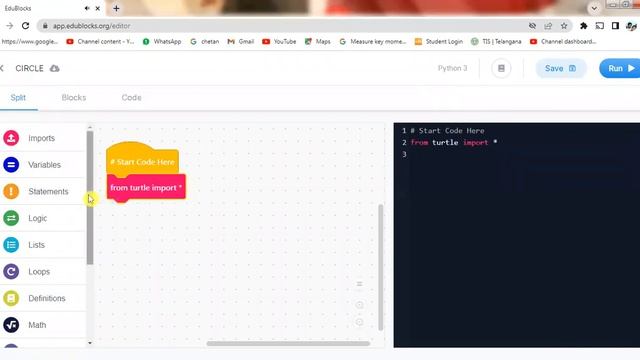640x360 pixels.
Task: Click the eye-slash icon in address bar
Action: pyautogui.click(x=532, y=26)
